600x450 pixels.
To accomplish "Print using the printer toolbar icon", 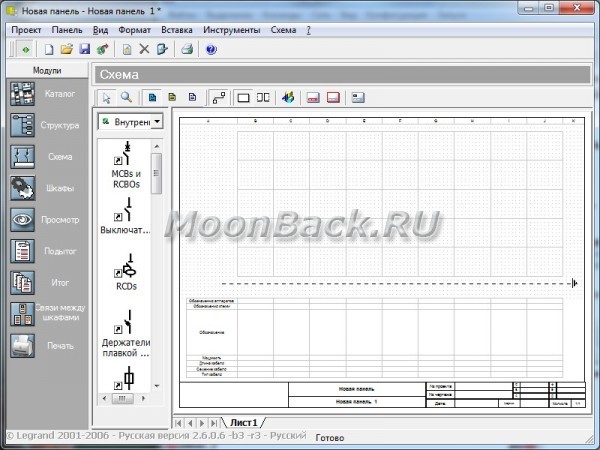I will [x=187, y=49].
